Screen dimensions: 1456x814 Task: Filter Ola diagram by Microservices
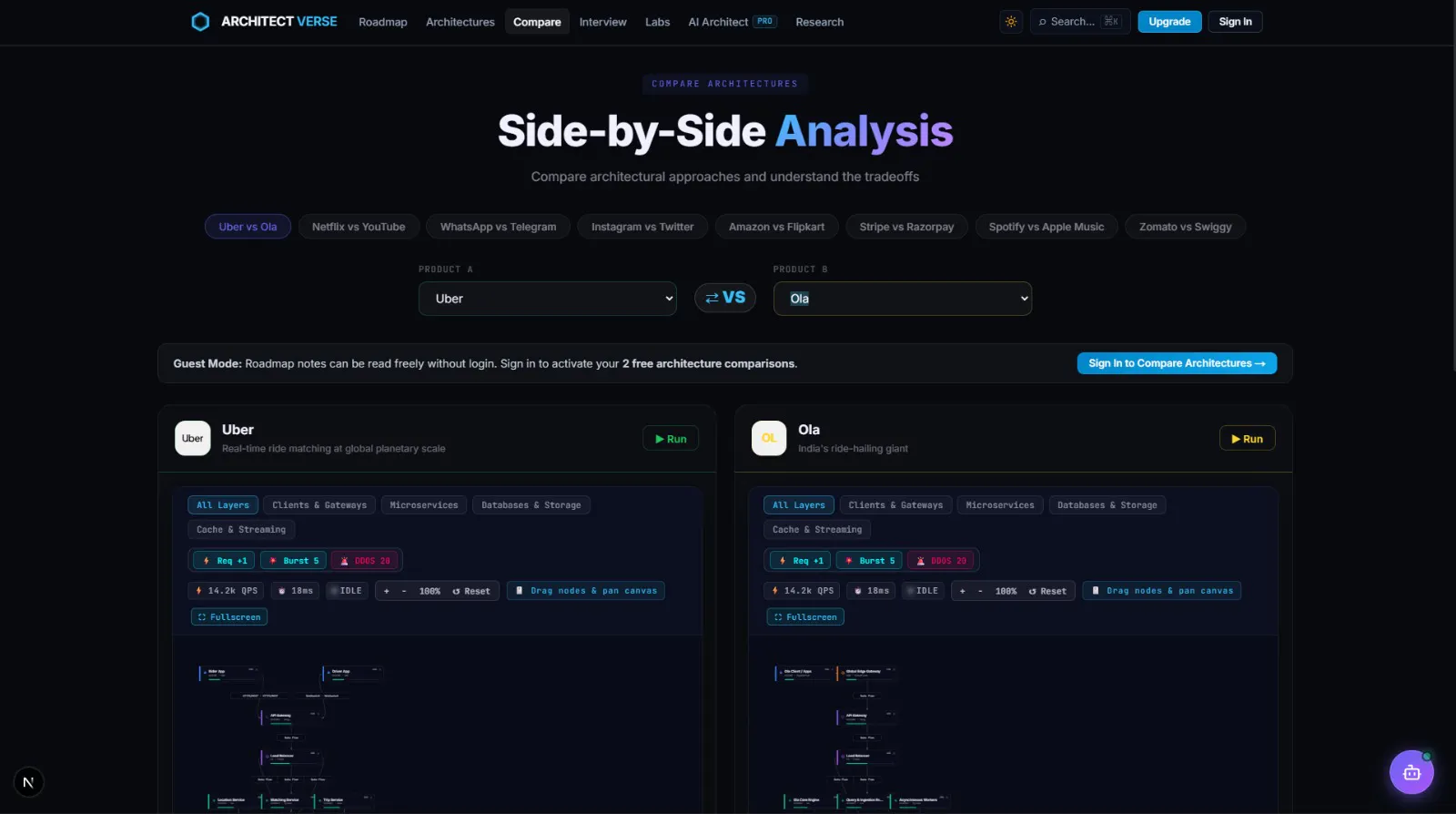tap(1000, 505)
